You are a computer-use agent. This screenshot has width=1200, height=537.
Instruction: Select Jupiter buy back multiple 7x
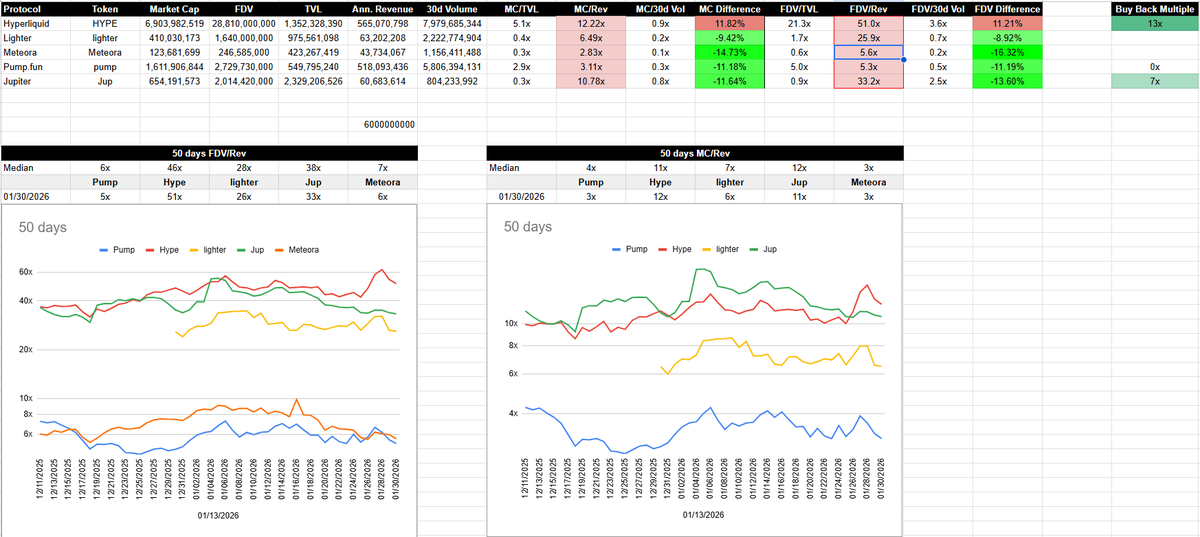point(1154,81)
